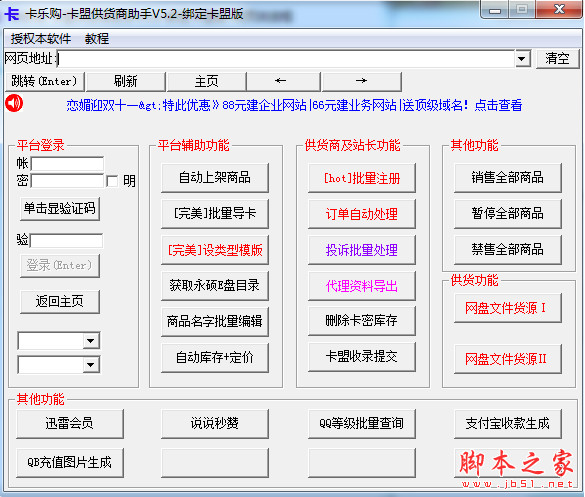This screenshot has height=497, width=585.
Task: Click 自动库存+定价 button
Action: click(215, 357)
